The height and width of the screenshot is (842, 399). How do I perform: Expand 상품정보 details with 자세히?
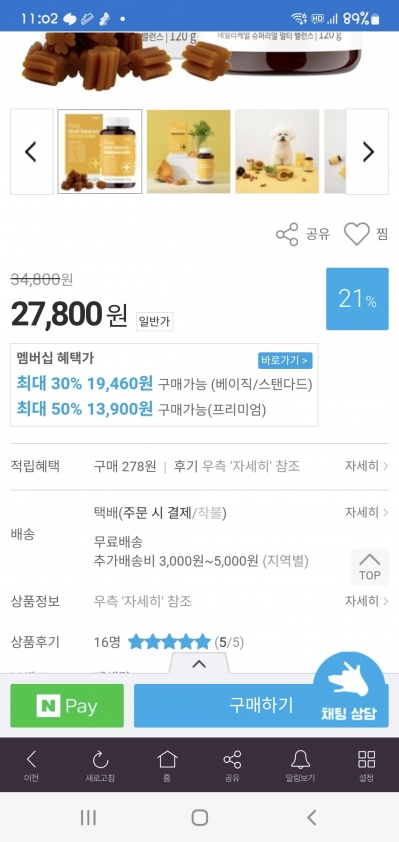(366, 601)
